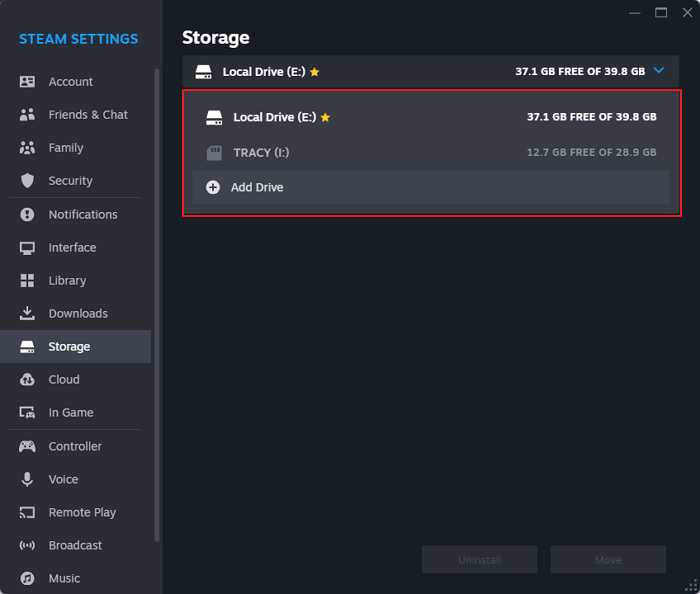
Task: Minimize the Steam Settings window
Action: [x=635, y=13]
